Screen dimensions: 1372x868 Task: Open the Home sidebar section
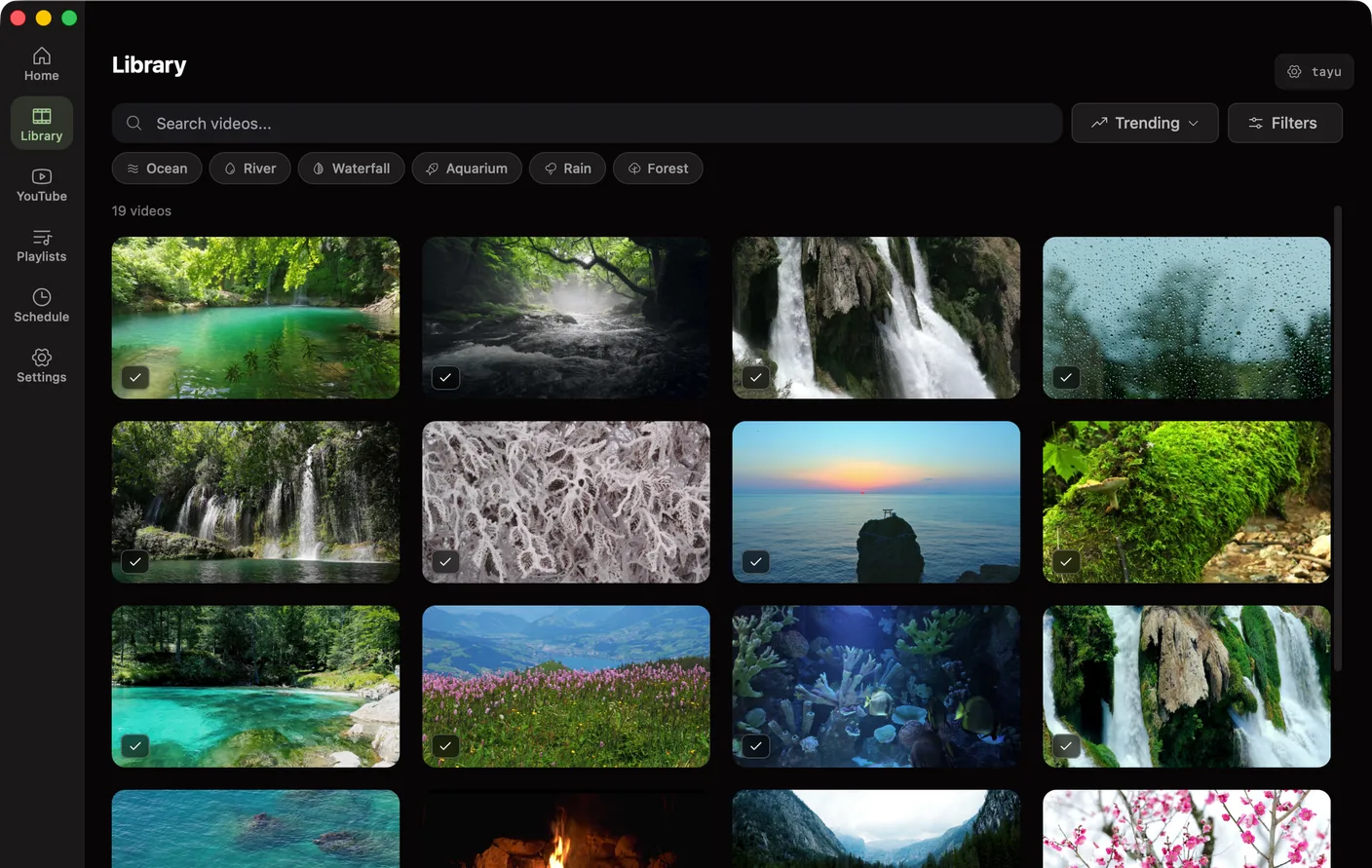[x=42, y=64]
